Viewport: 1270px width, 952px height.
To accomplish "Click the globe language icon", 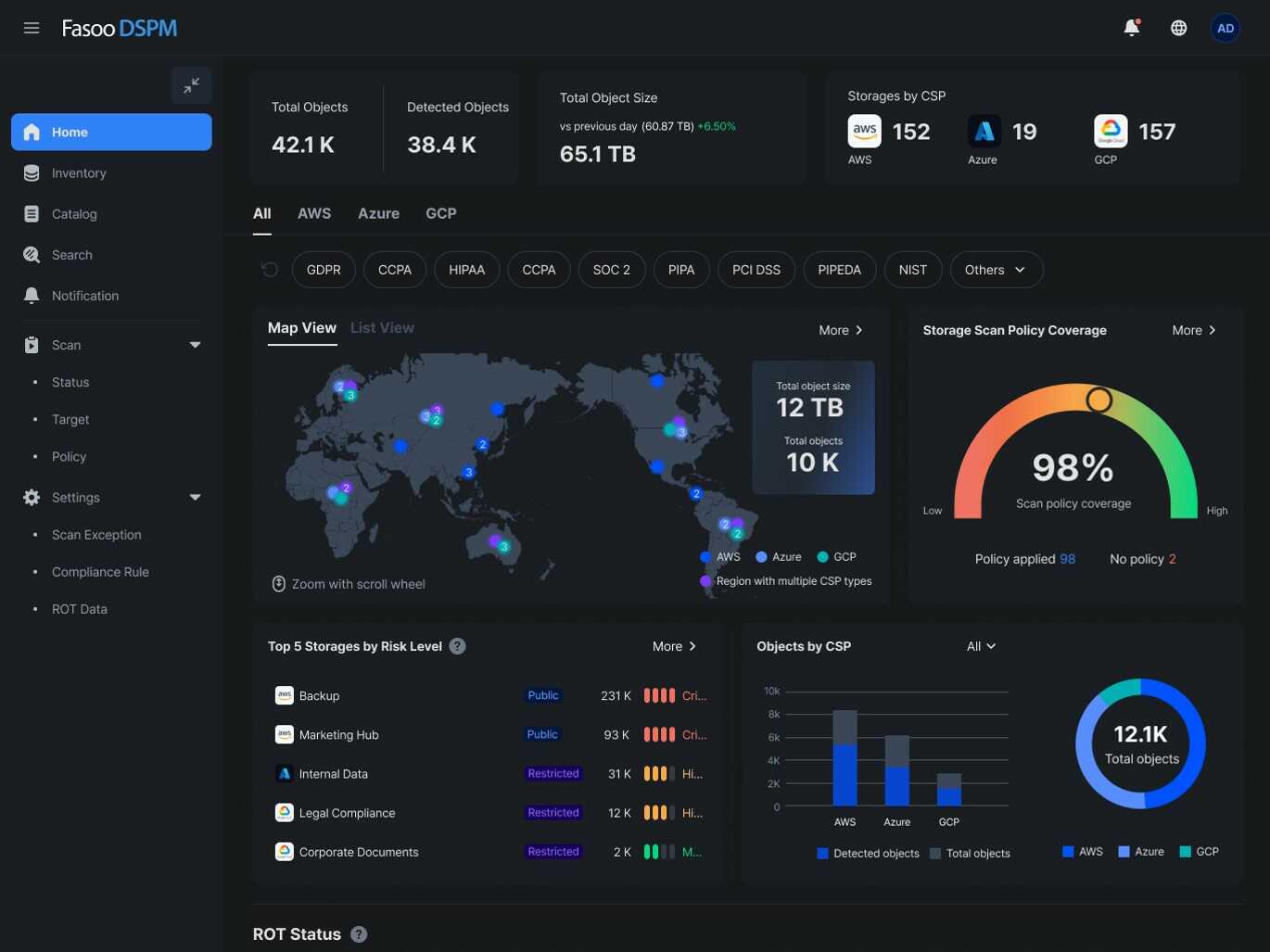I will [1178, 27].
